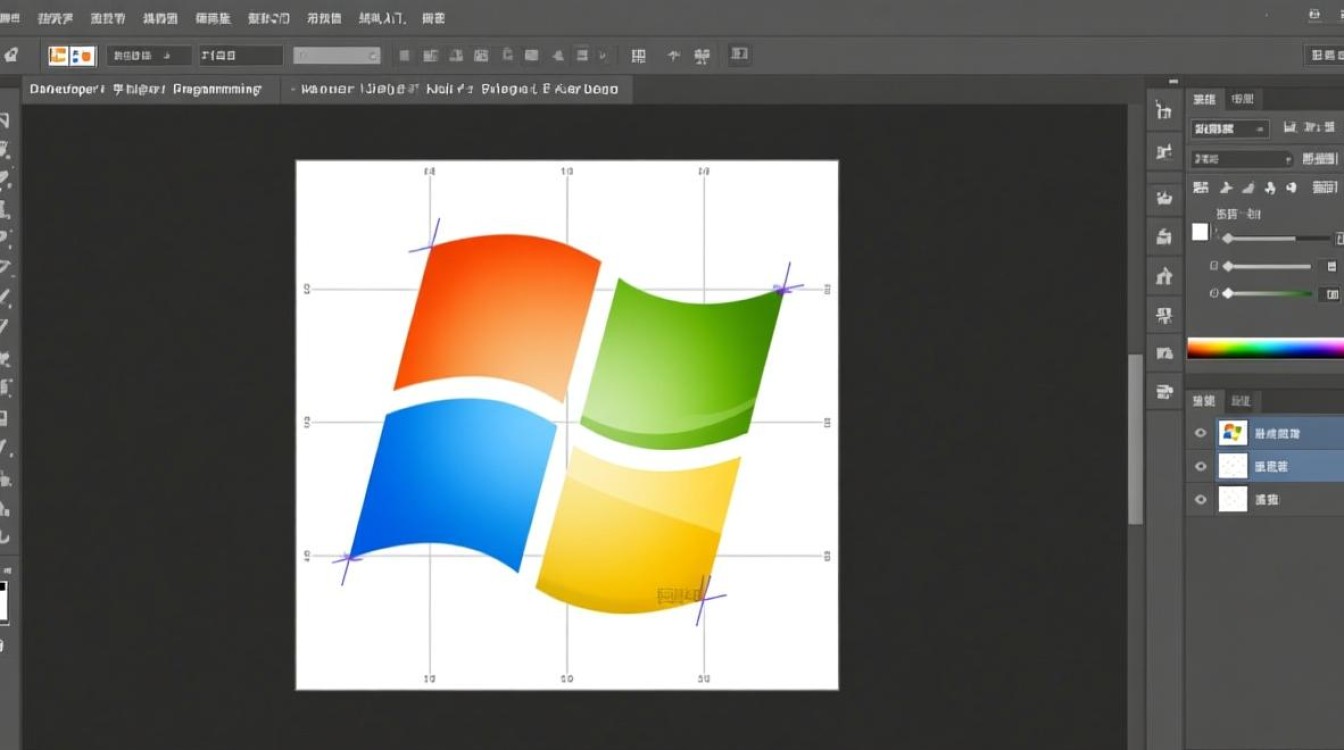The width and height of the screenshot is (1344, 750).
Task: Switch to the second panel tab above the layers
Action: tap(1241, 400)
